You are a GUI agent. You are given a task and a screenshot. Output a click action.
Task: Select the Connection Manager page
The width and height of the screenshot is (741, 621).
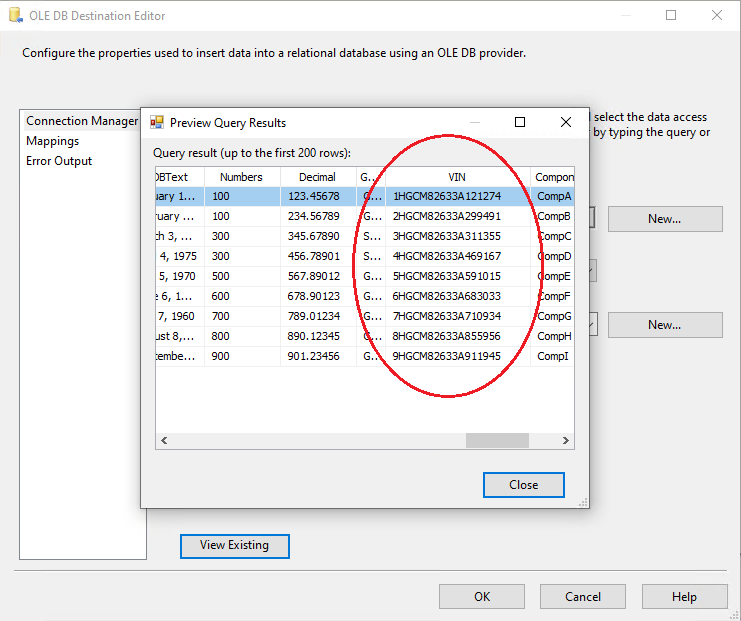click(x=82, y=121)
